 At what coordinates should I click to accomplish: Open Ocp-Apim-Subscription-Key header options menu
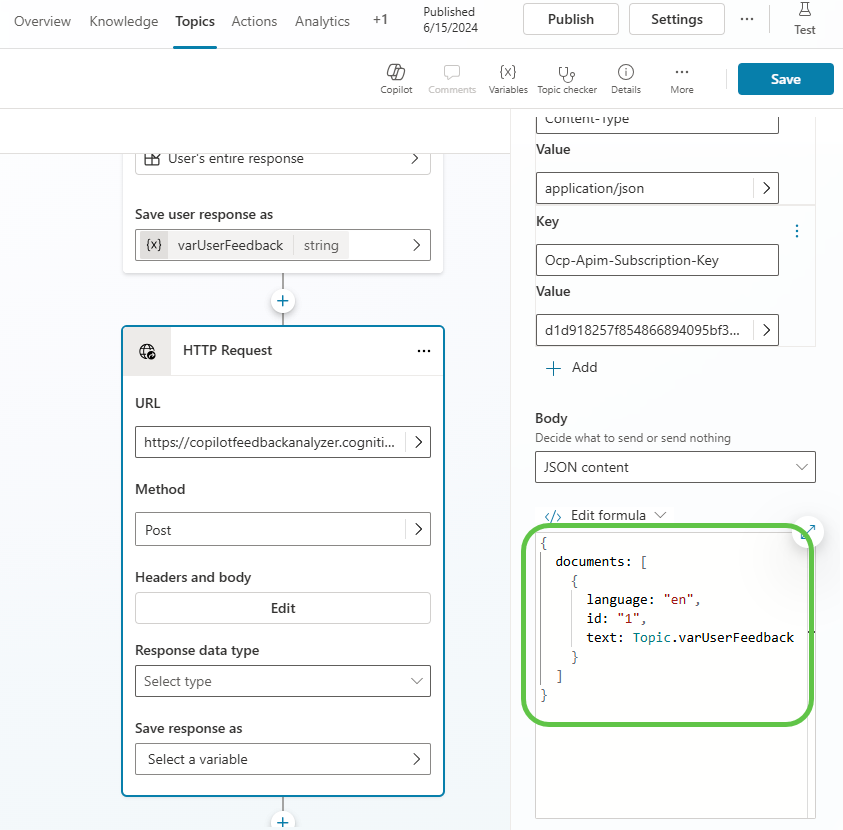797,231
